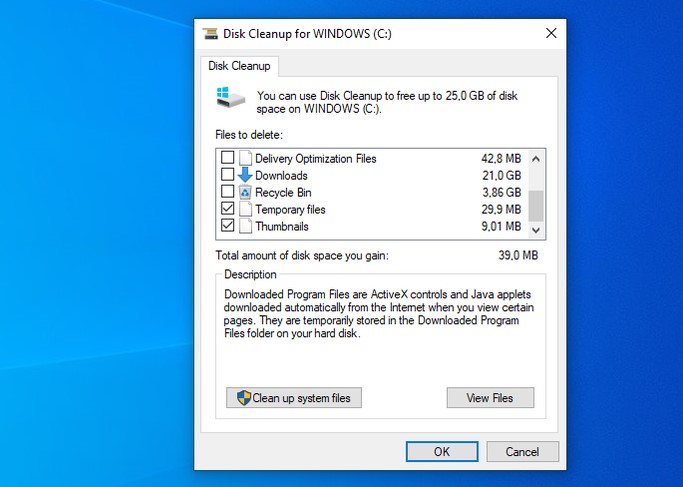Click the blue Downloads arrow icon

(x=245, y=175)
